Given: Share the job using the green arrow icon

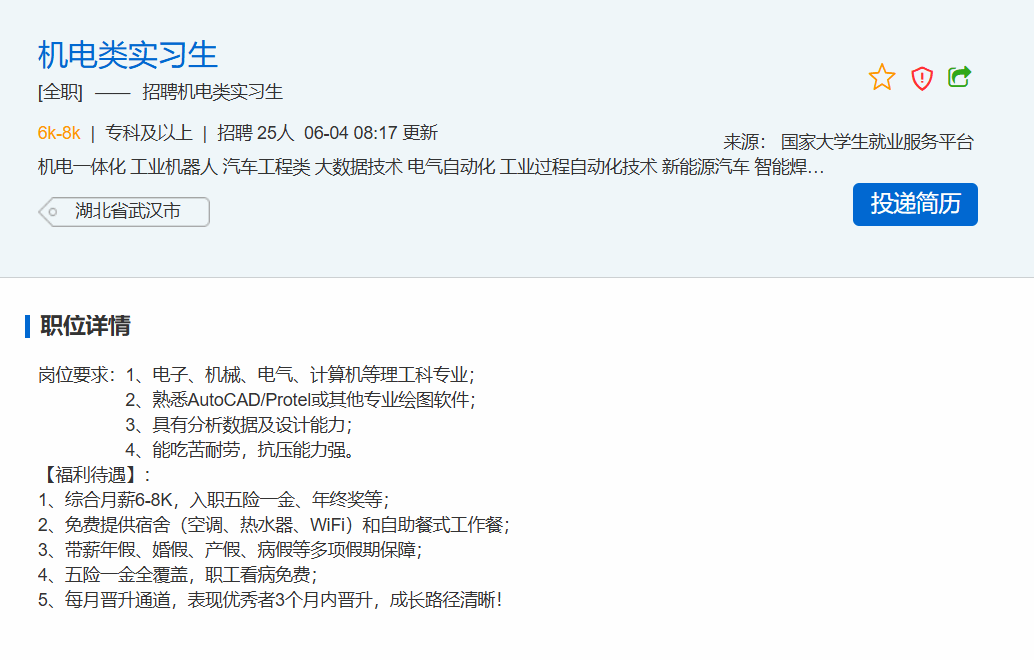Looking at the screenshot, I should click(960, 77).
